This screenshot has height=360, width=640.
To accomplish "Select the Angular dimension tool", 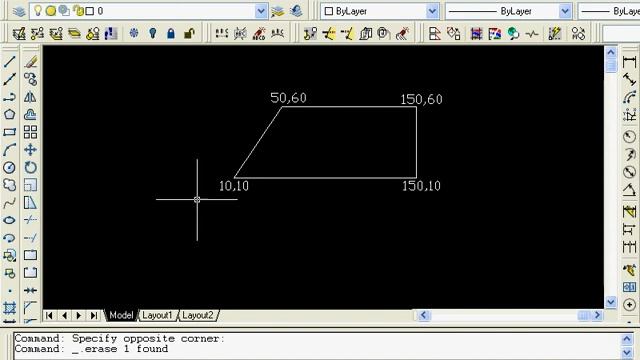I will (x=629, y=190).
